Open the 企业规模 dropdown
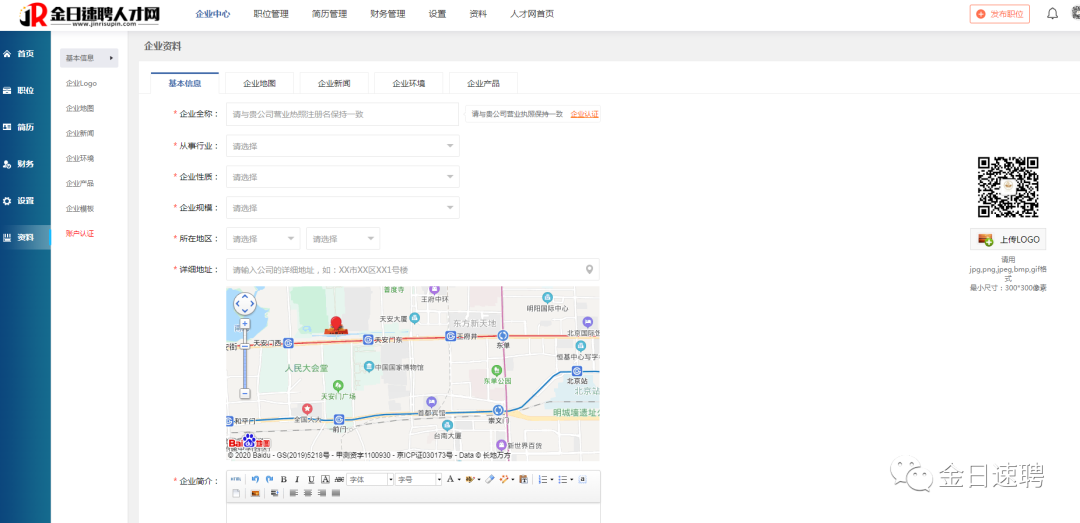This screenshot has width=1080, height=523. [342, 207]
